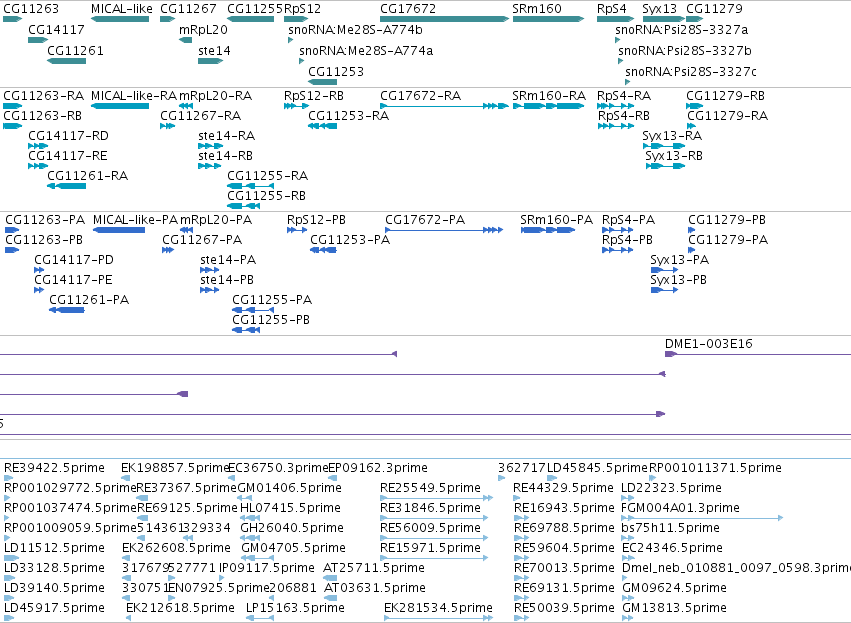Select transcript CG14117-RD
The width and height of the screenshot is (851, 623).
tap(68, 136)
